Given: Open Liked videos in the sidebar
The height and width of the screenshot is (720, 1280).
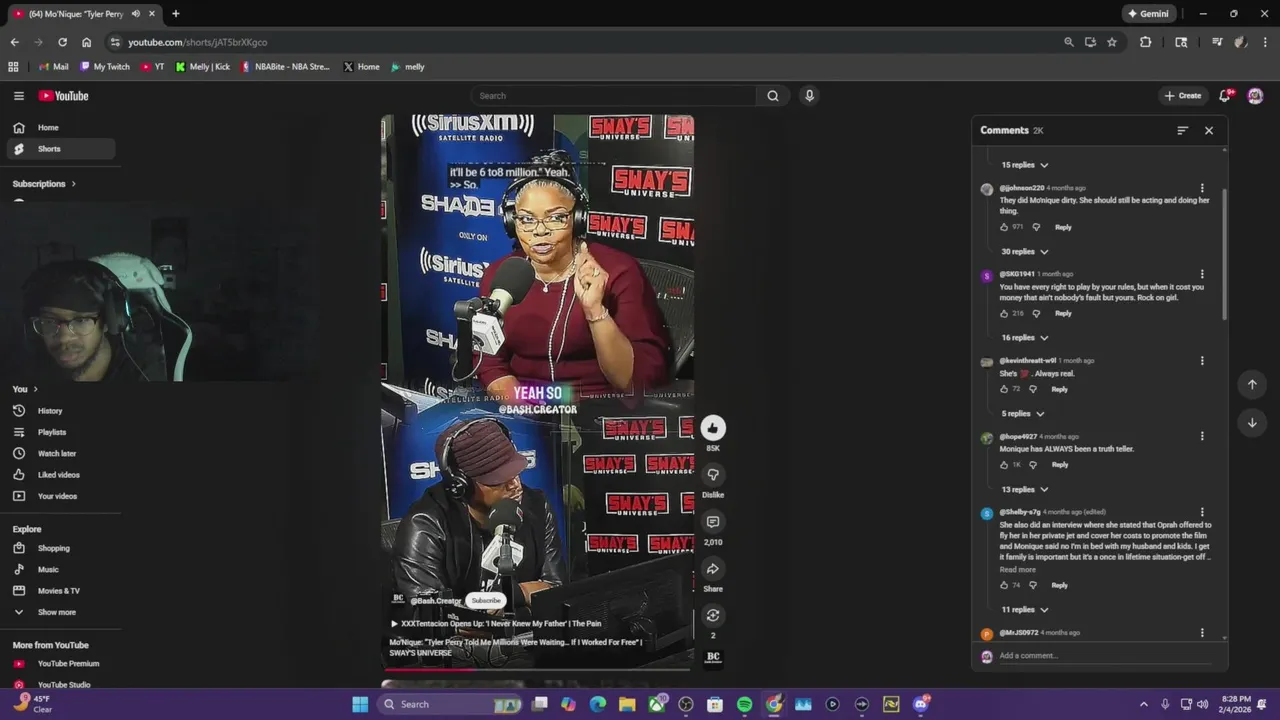Looking at the screenshot, I should click(62, 475).
